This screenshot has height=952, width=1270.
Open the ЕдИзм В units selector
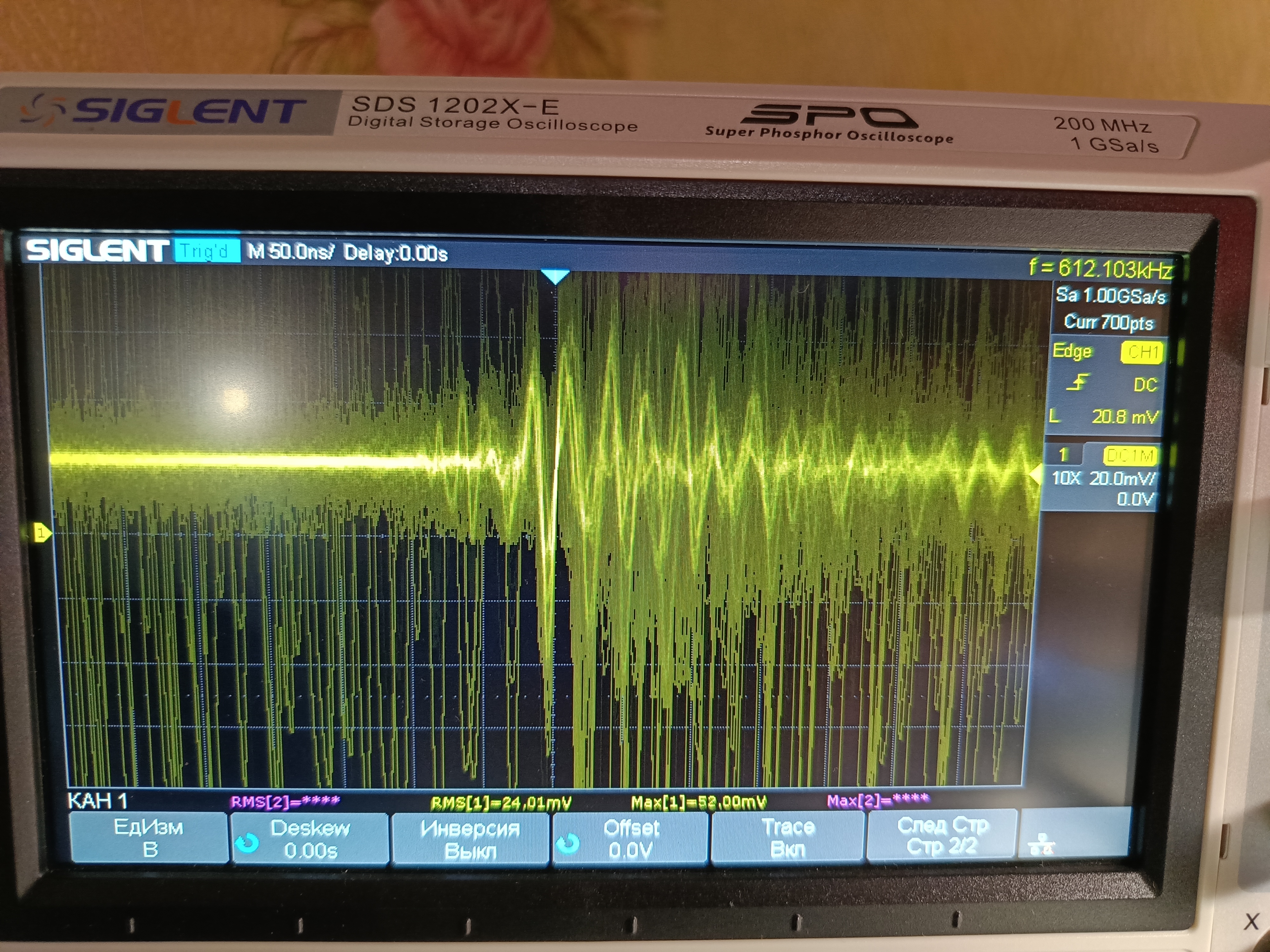(x=149, y=838)
